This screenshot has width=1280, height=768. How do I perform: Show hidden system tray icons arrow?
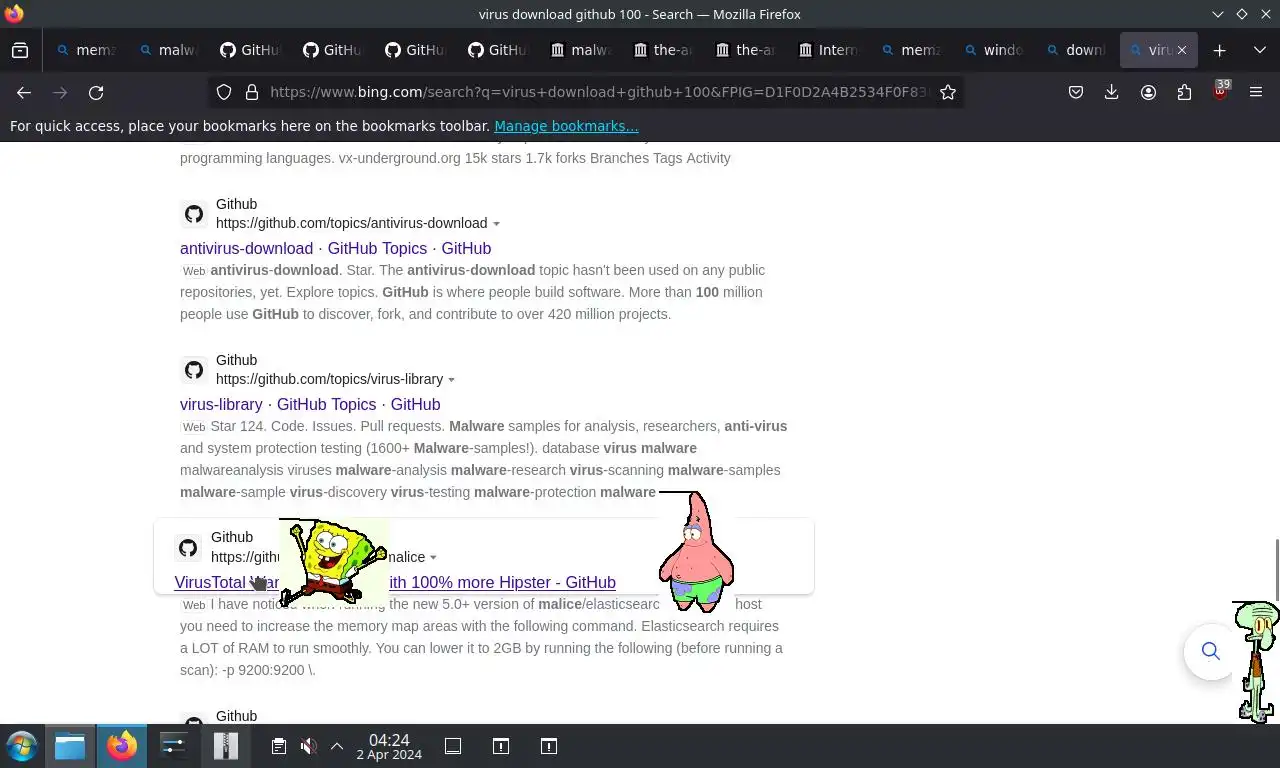(337, 746)
